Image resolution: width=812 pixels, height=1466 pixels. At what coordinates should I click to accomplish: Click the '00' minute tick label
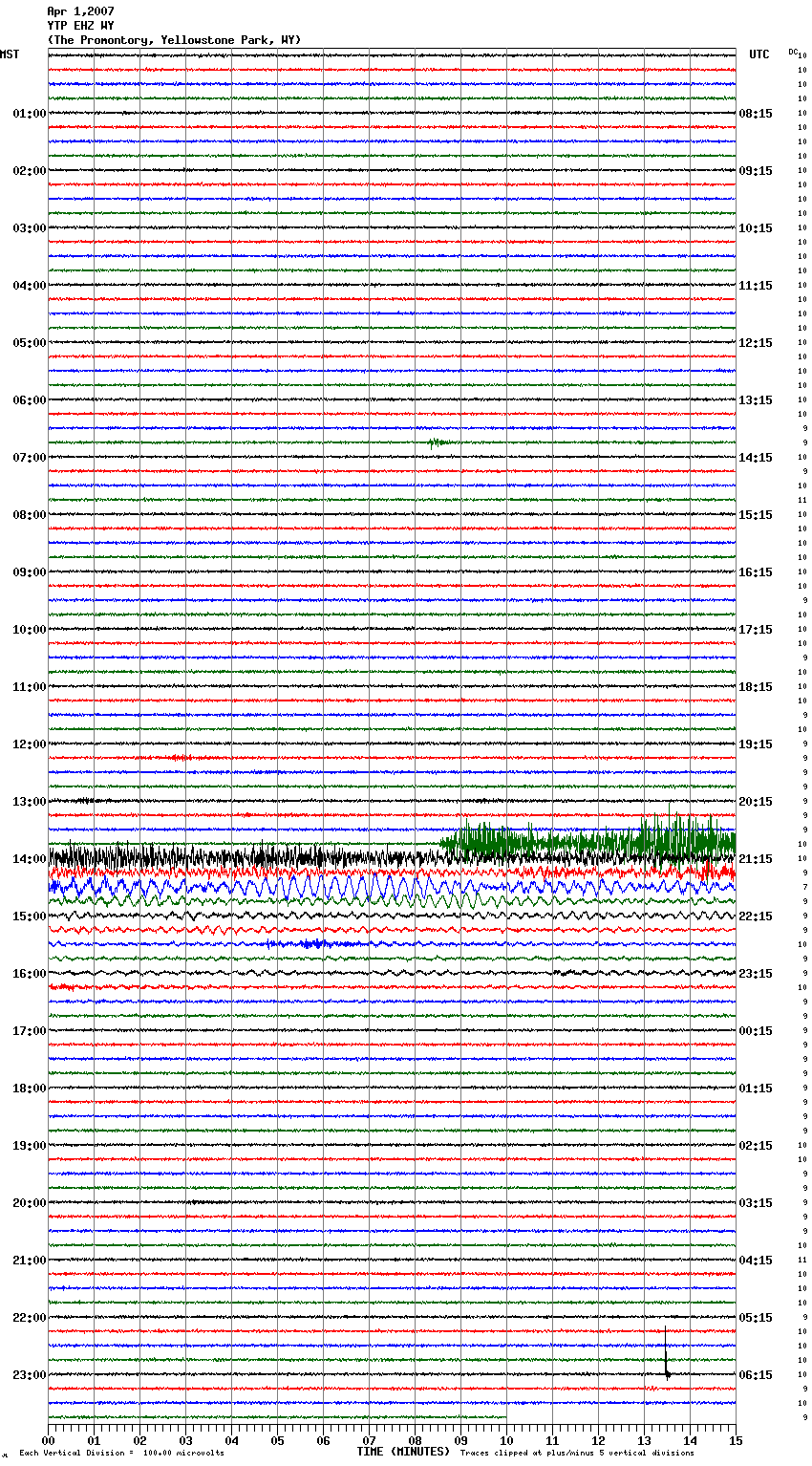tap(48, 1440)
